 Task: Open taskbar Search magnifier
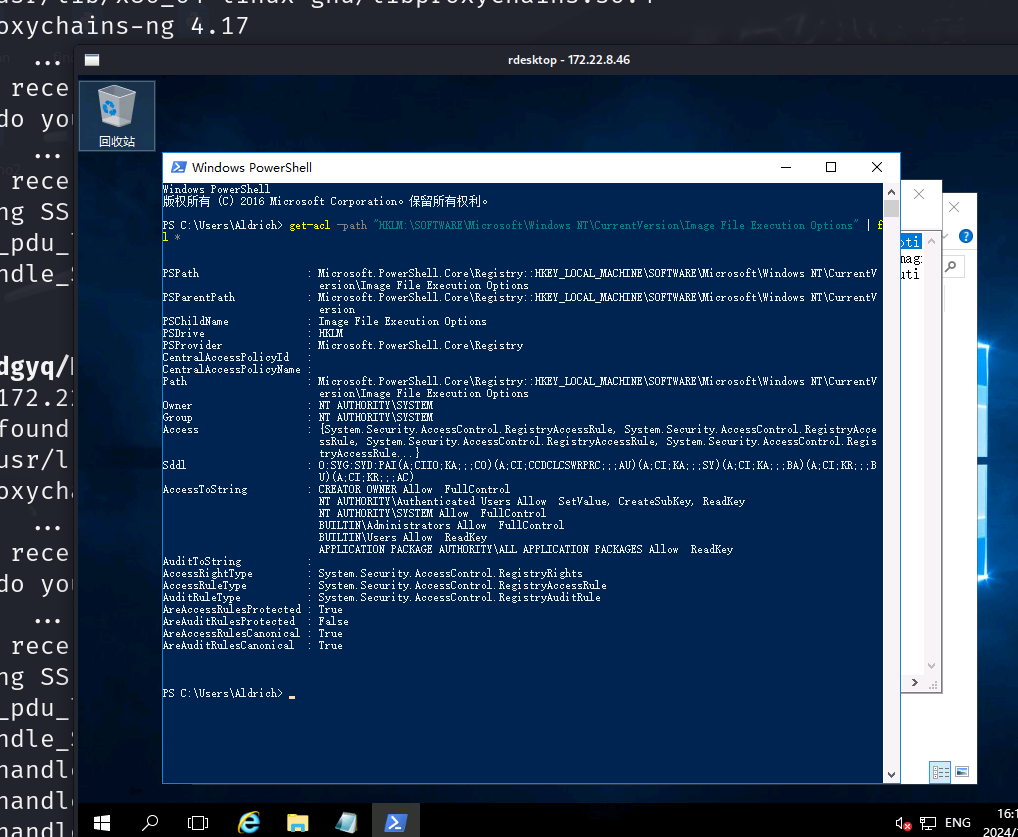(x=150, y=823)
